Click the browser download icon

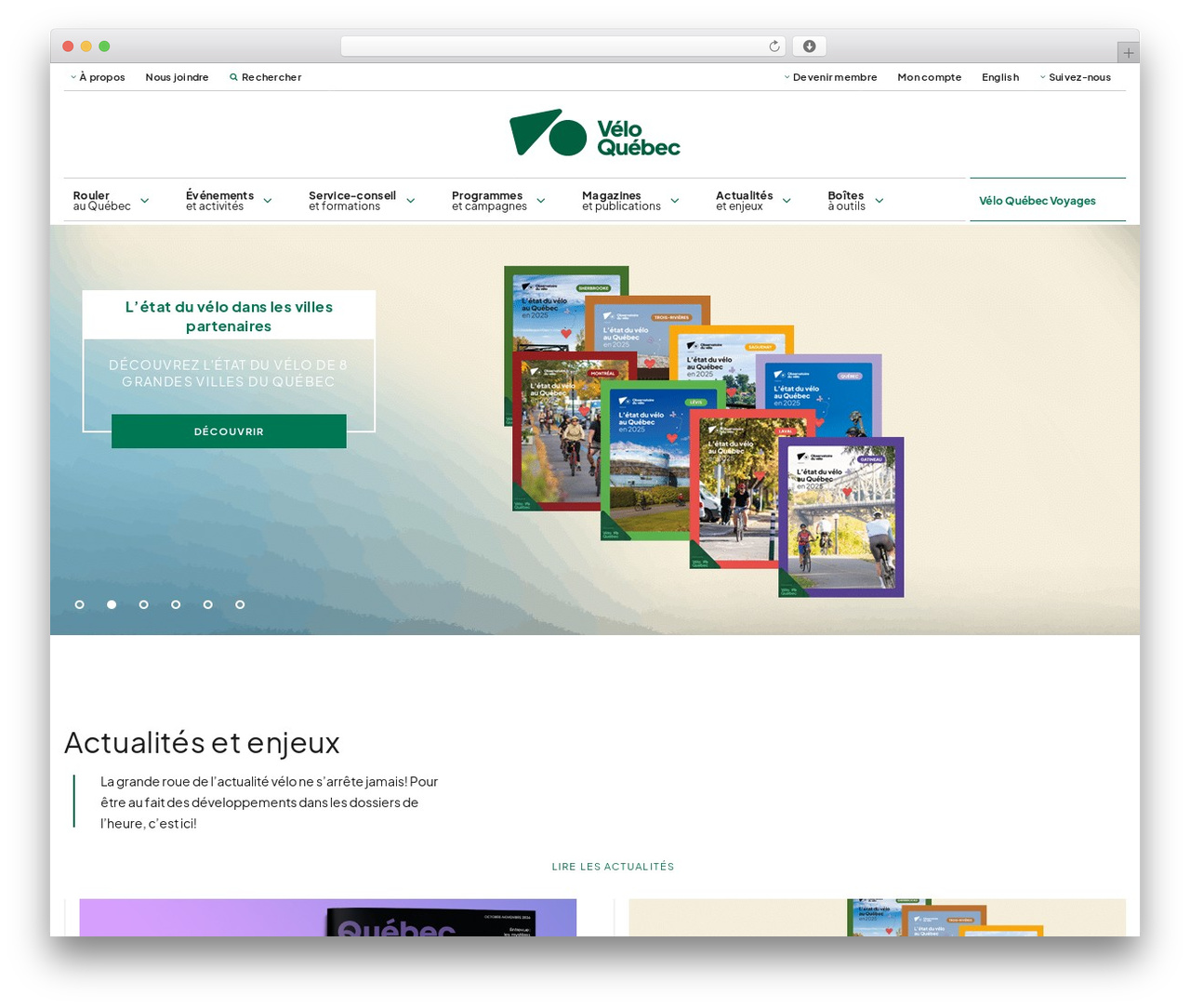(809, 46)
